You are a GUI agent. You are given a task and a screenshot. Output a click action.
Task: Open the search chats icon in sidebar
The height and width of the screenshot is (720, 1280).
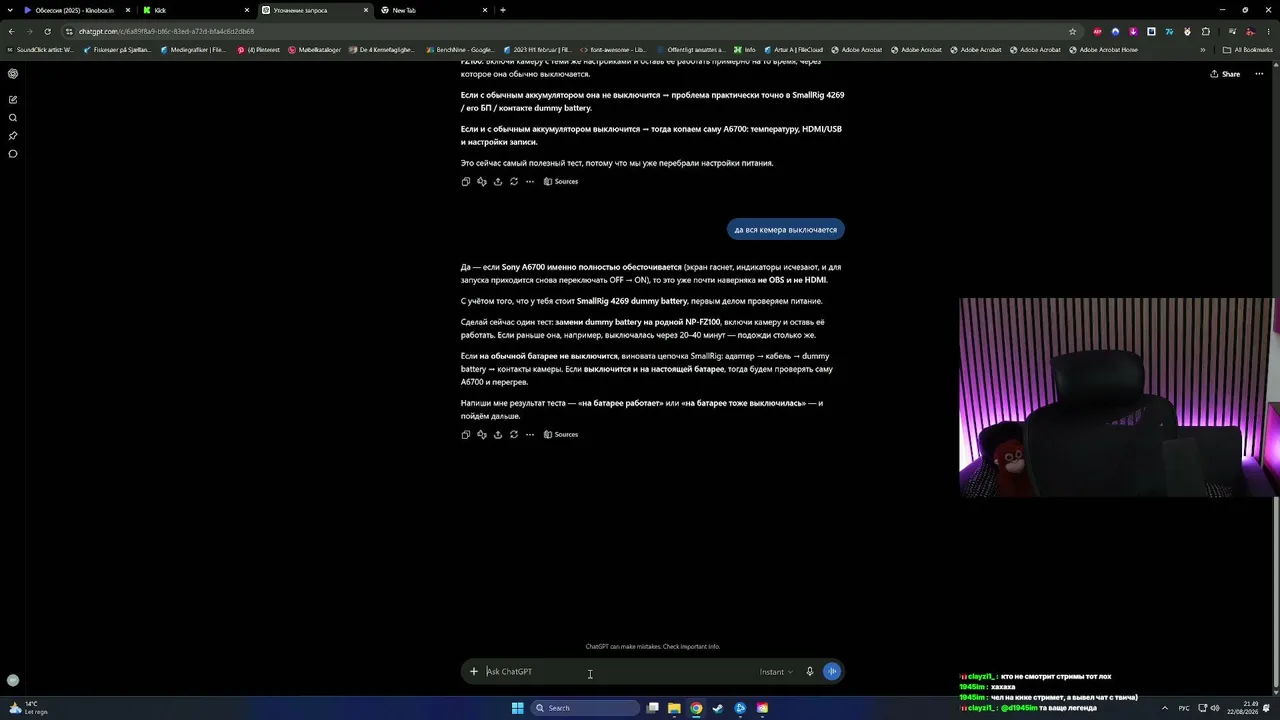coord(13,118)
